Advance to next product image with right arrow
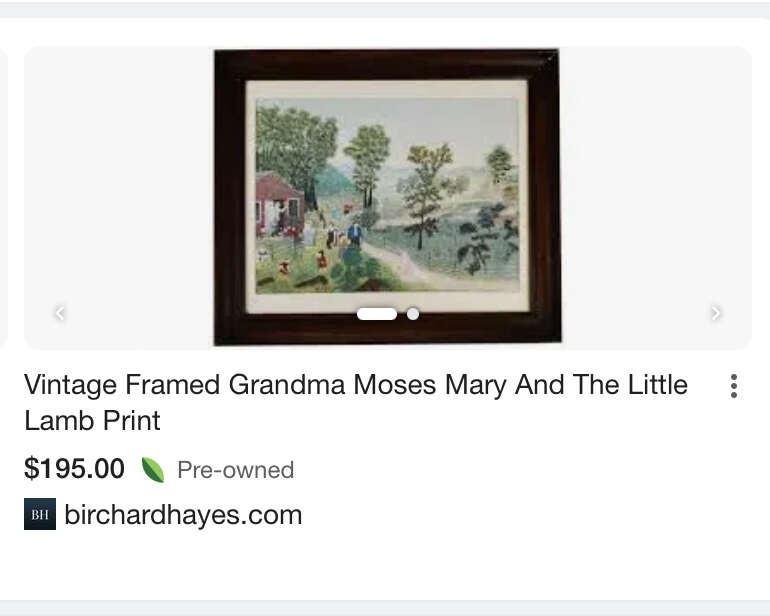 [x=715, y=313]
